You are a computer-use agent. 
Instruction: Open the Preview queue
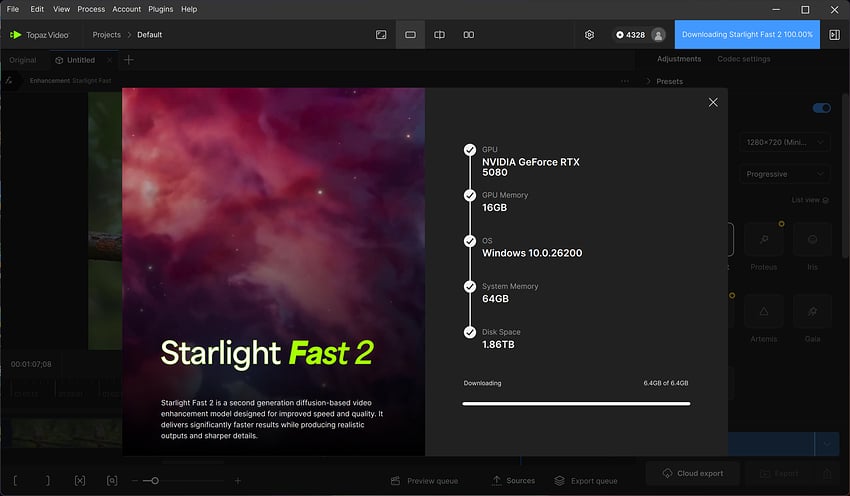(x=424, y=481)
